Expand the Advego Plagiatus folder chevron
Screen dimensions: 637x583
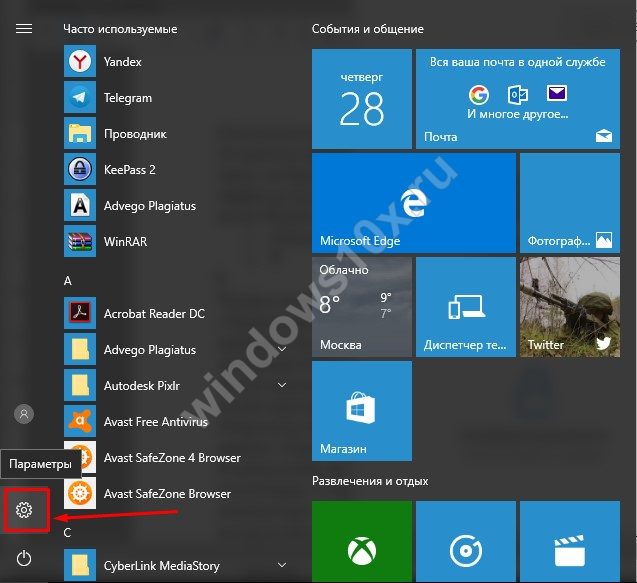coord(282,349)
